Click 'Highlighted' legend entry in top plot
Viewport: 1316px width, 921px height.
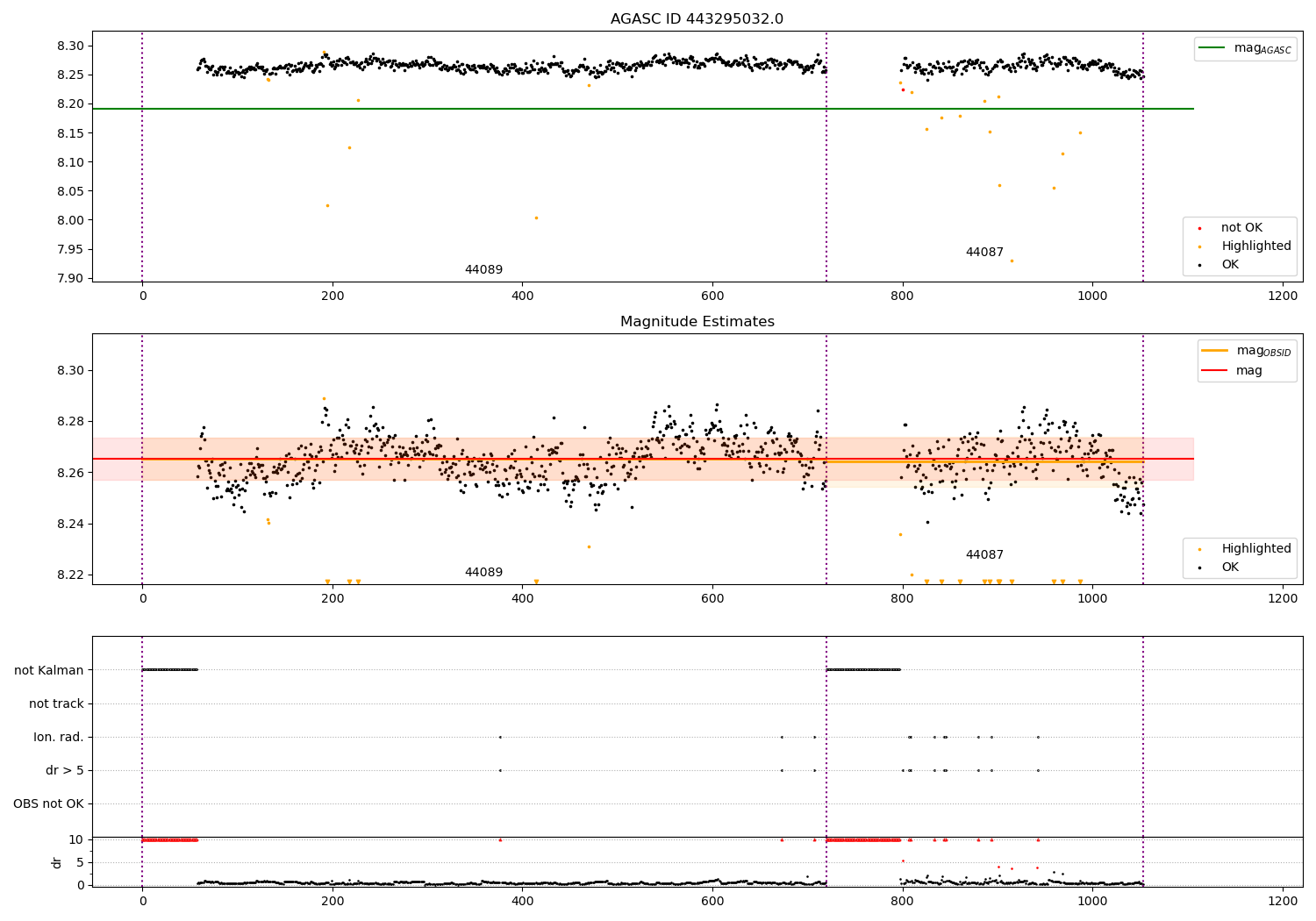coord(1245,246)
